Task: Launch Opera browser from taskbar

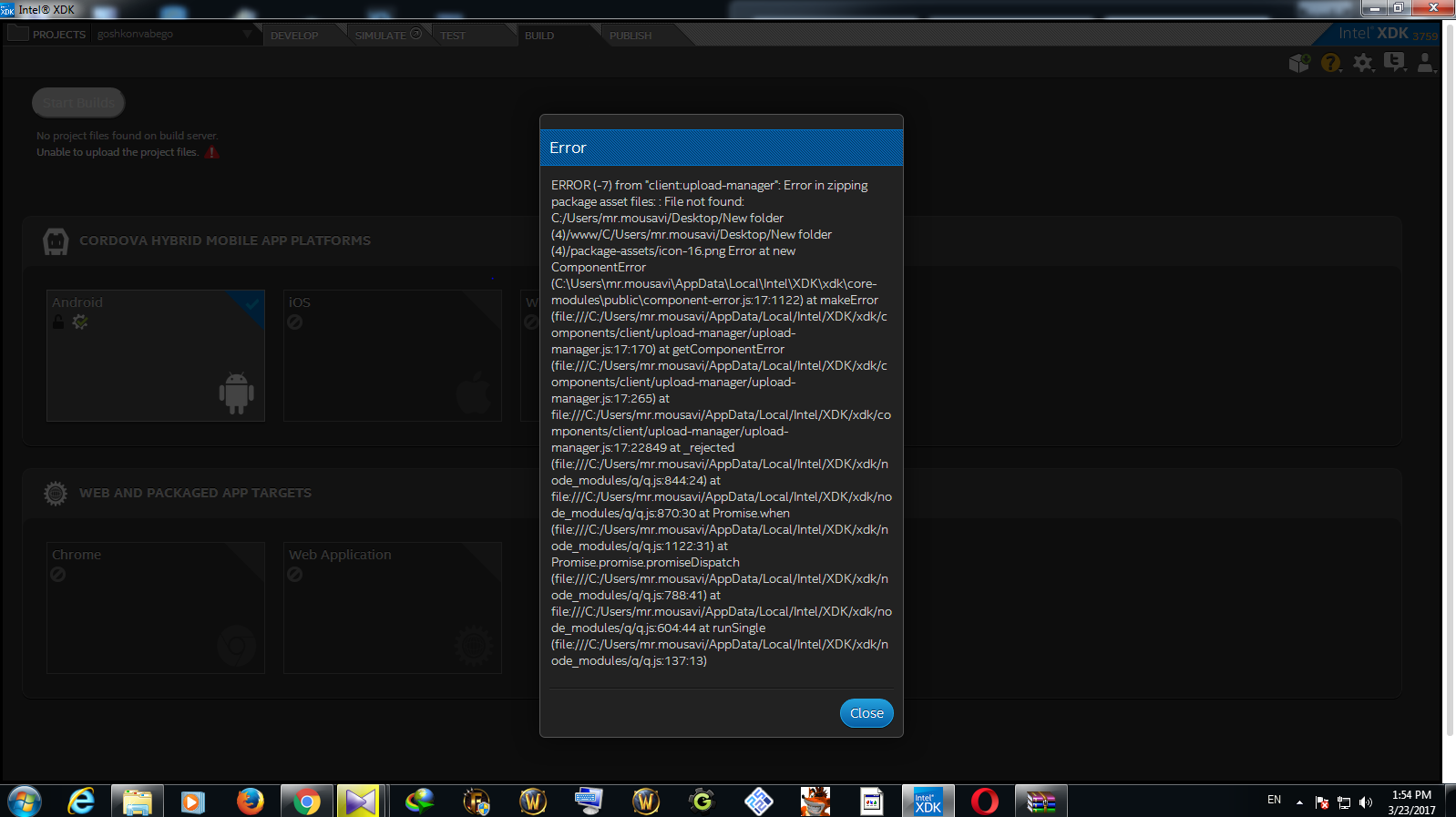Action: [985, 802]
